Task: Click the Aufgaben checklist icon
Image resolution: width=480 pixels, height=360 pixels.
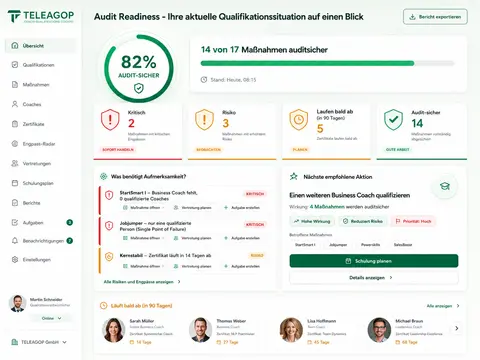Action: [15, 222]
